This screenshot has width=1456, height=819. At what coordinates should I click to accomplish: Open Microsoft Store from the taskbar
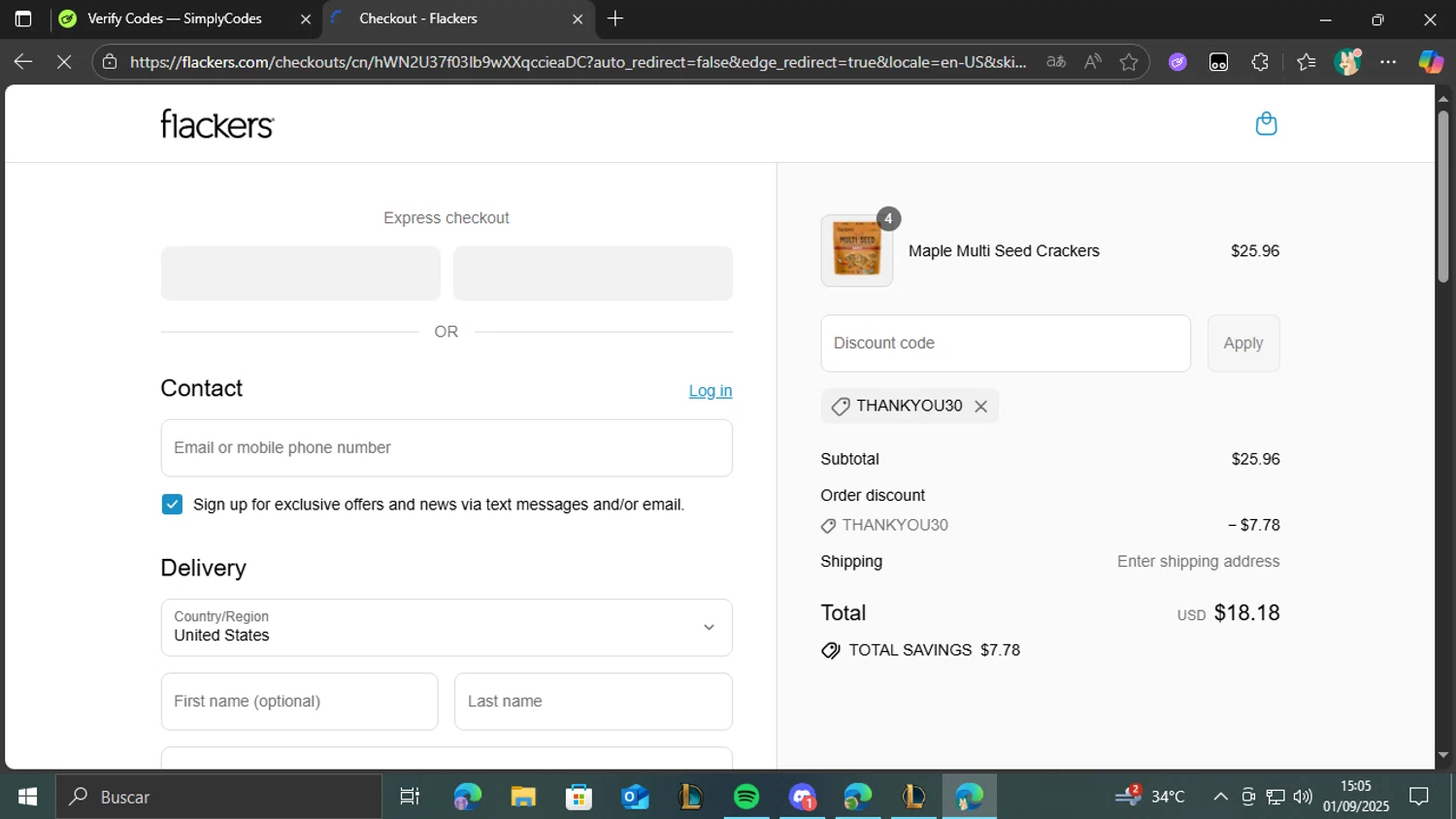[x=579, y=797]
